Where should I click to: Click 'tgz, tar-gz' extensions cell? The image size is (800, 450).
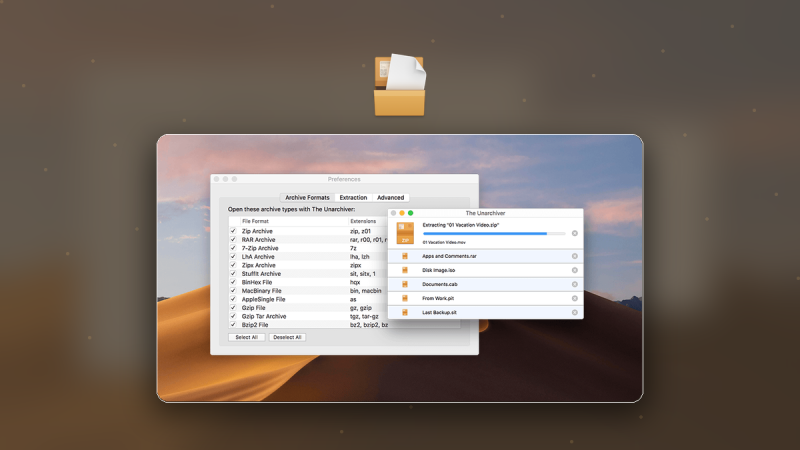point(364,316)
